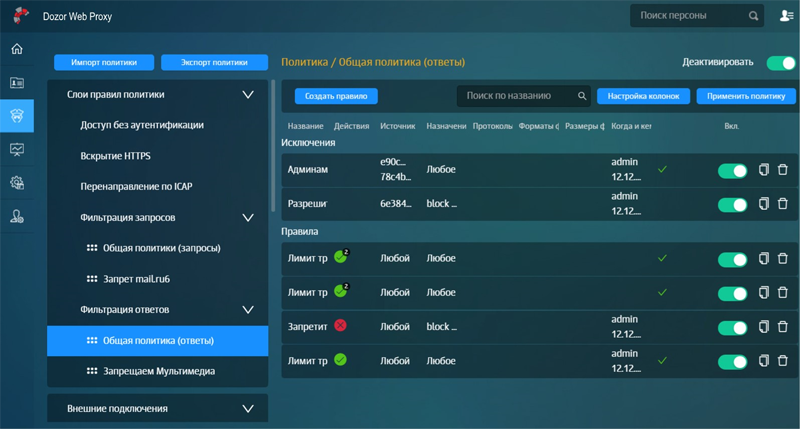The height and width of the screenshot is (429, 800).
Task: Open the monitoring chart section in the sidebar
Action: click(17, 149)
